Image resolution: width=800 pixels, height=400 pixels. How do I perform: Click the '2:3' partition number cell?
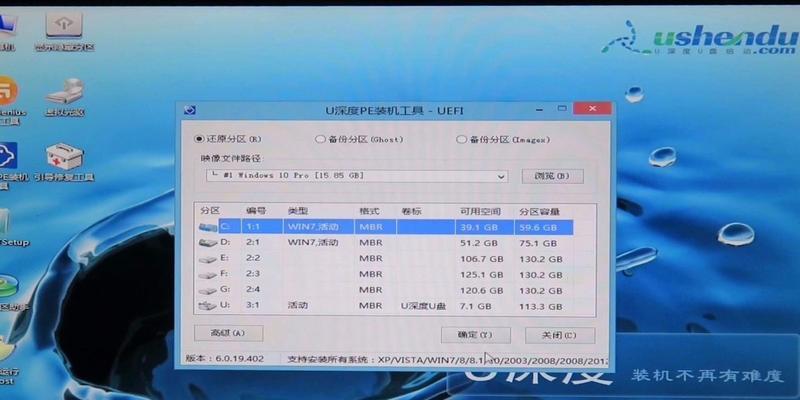tap(253, 274)
